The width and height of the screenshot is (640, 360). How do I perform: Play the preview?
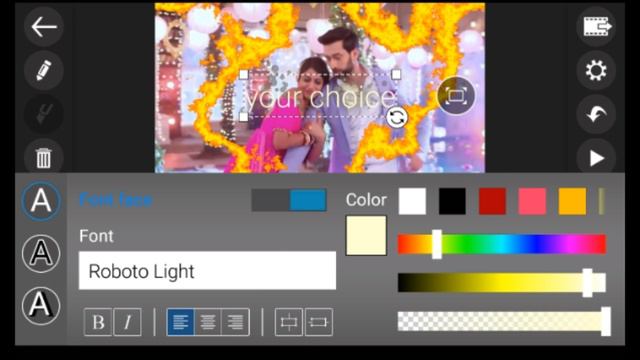point(596,158)
